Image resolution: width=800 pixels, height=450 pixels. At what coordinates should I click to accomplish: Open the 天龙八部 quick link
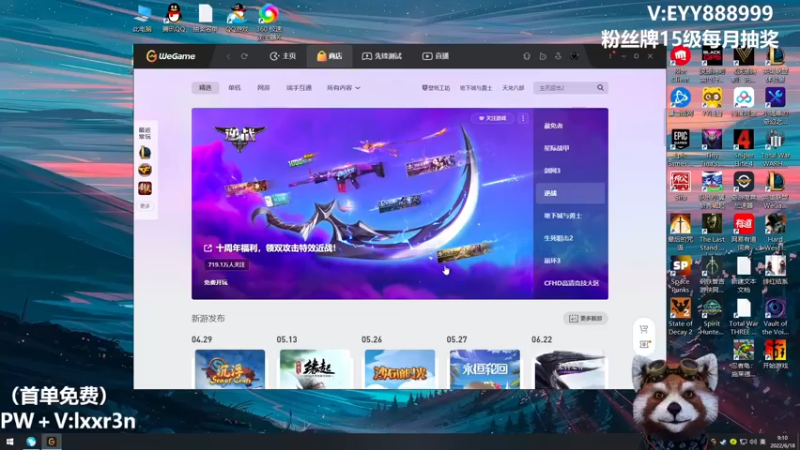[513, 88]
